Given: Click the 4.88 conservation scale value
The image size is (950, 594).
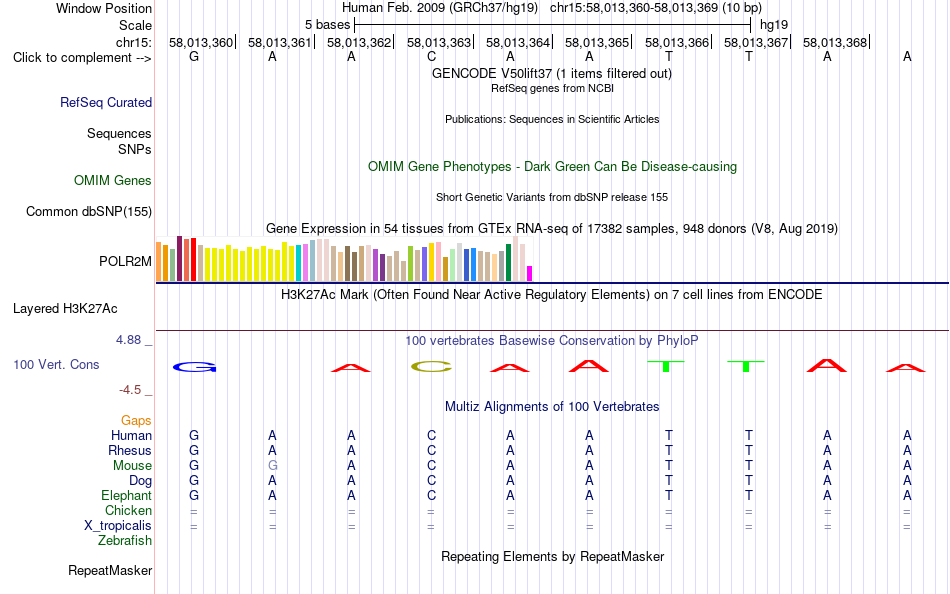Looking at the screenshot, I should [128, 340].
